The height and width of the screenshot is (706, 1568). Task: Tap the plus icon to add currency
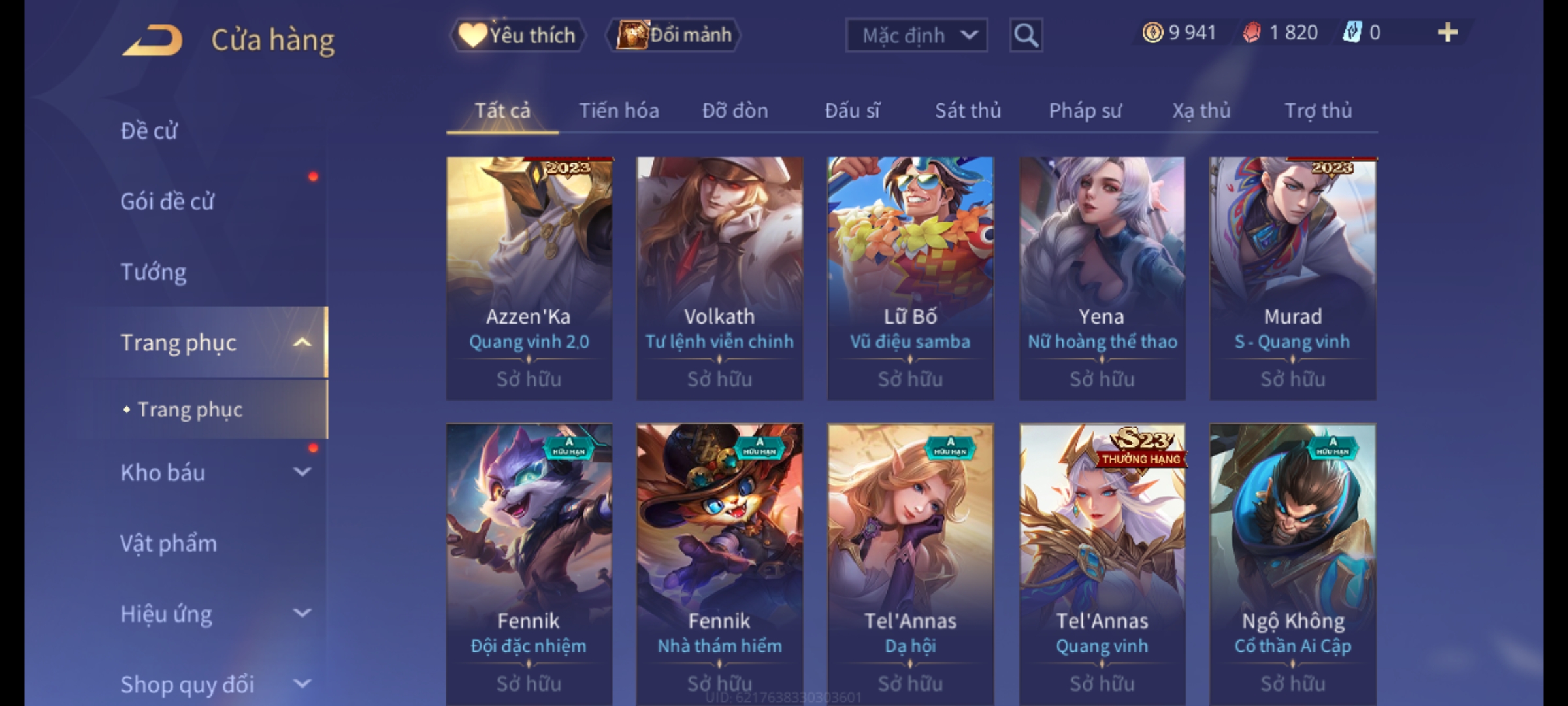click(1448, 33)
